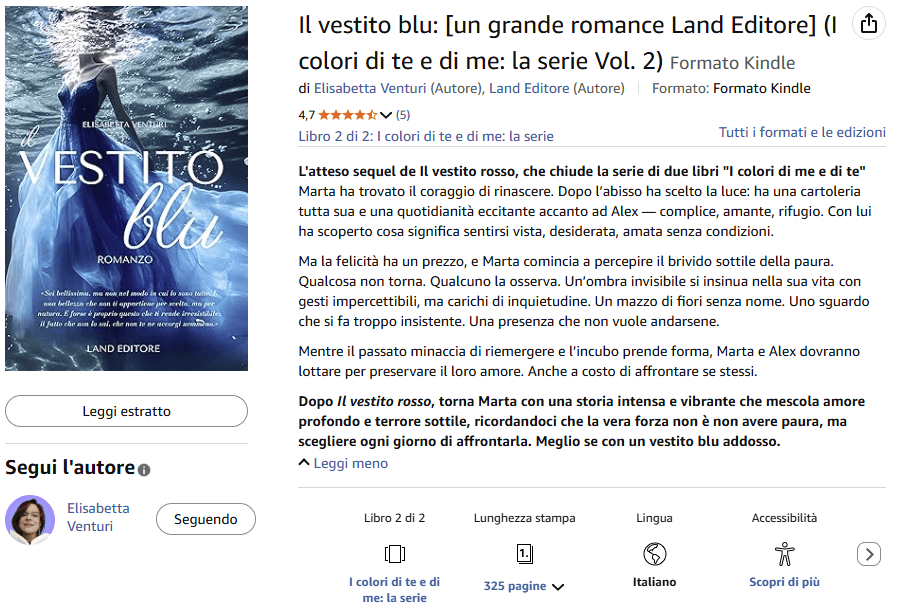Open Tutti i formati e le edizioni
Viewport: 902px width, 610px height.
[x=802, y=132]
